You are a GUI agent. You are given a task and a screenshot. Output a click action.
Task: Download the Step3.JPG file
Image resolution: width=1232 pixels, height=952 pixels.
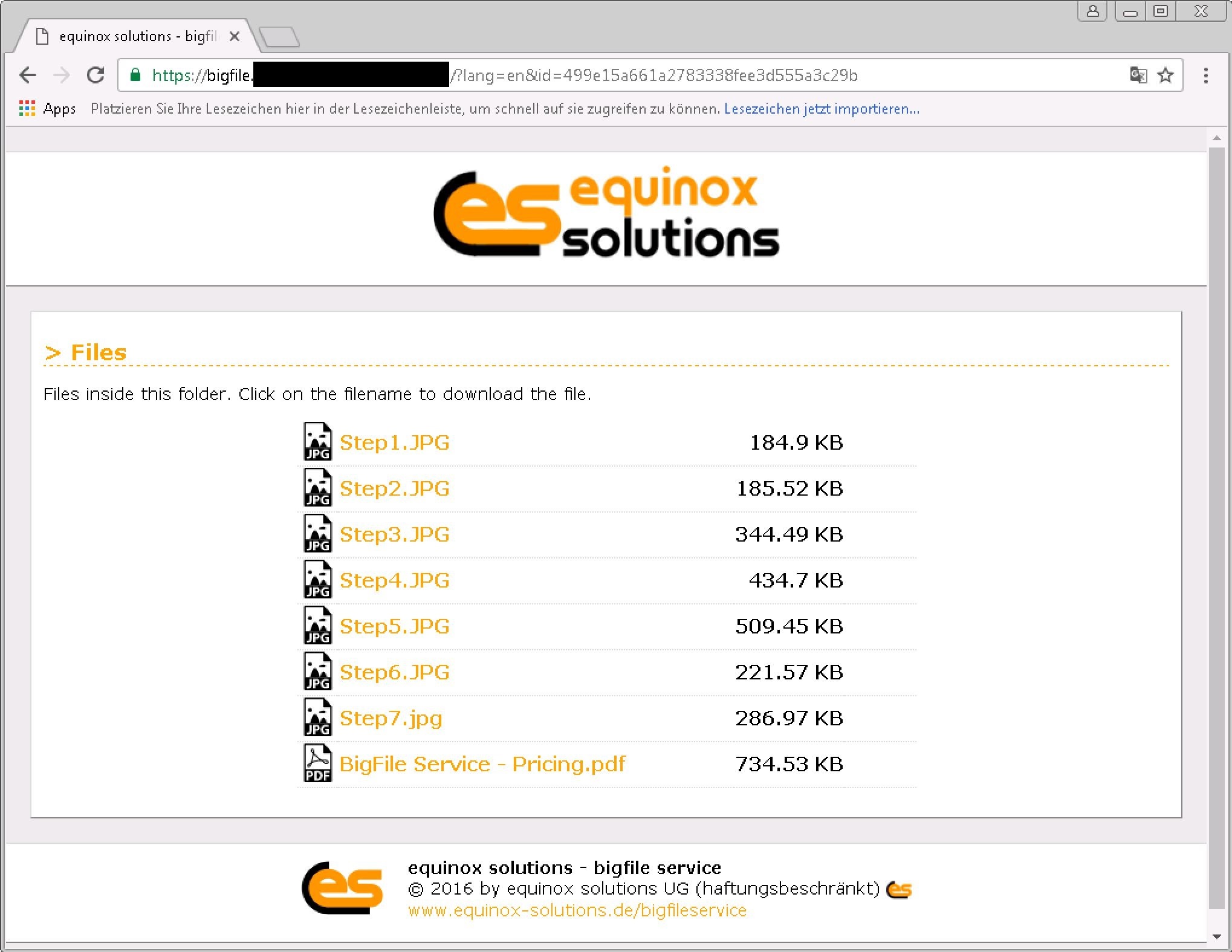(x=394, y=534)
